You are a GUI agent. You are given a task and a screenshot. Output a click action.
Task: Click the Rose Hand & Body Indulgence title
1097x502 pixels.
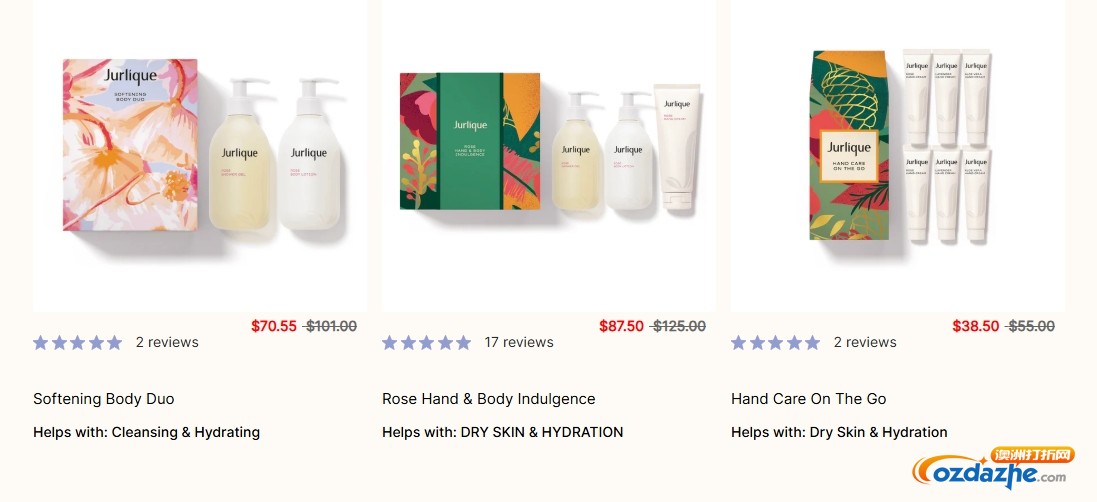tap(489, 399)
